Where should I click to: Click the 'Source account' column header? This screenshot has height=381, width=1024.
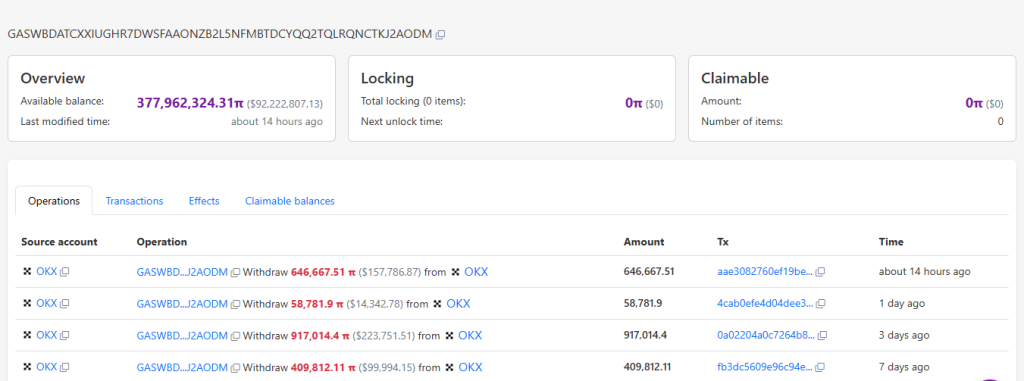(x=59, y=242)
